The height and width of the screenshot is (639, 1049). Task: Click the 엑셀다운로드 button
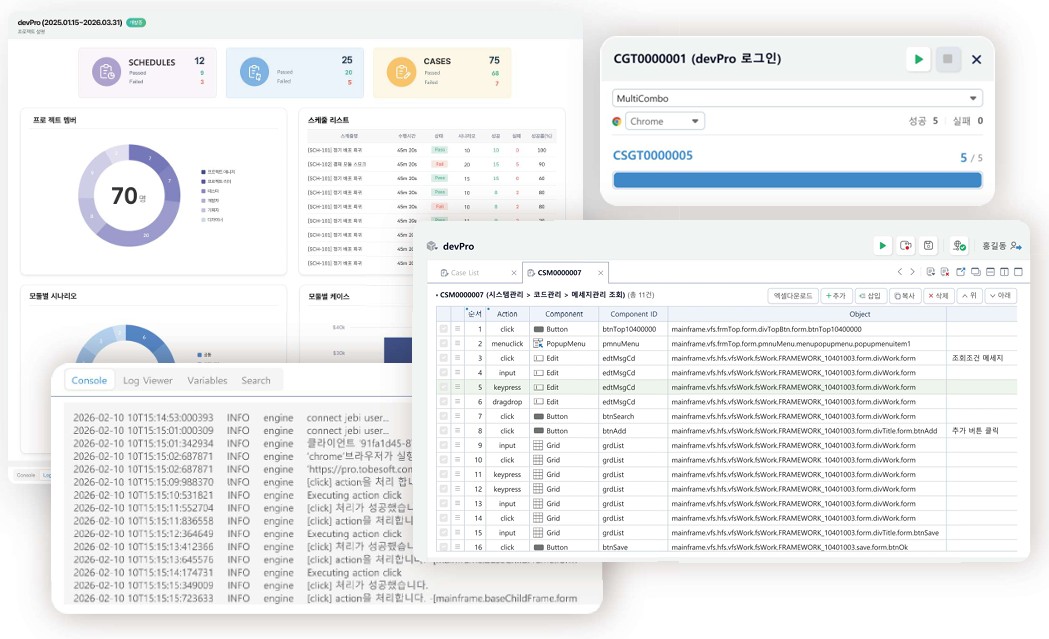[x=792, y=296]
